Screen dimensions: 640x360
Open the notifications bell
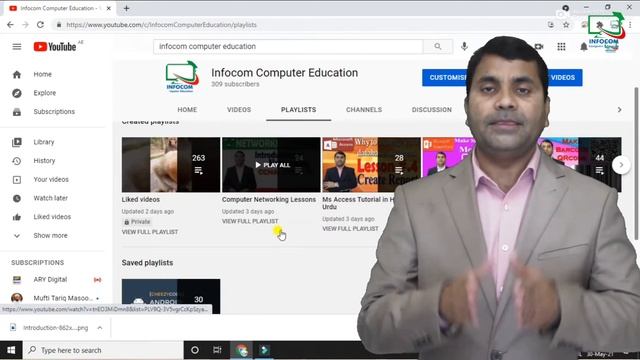(584, 47)
